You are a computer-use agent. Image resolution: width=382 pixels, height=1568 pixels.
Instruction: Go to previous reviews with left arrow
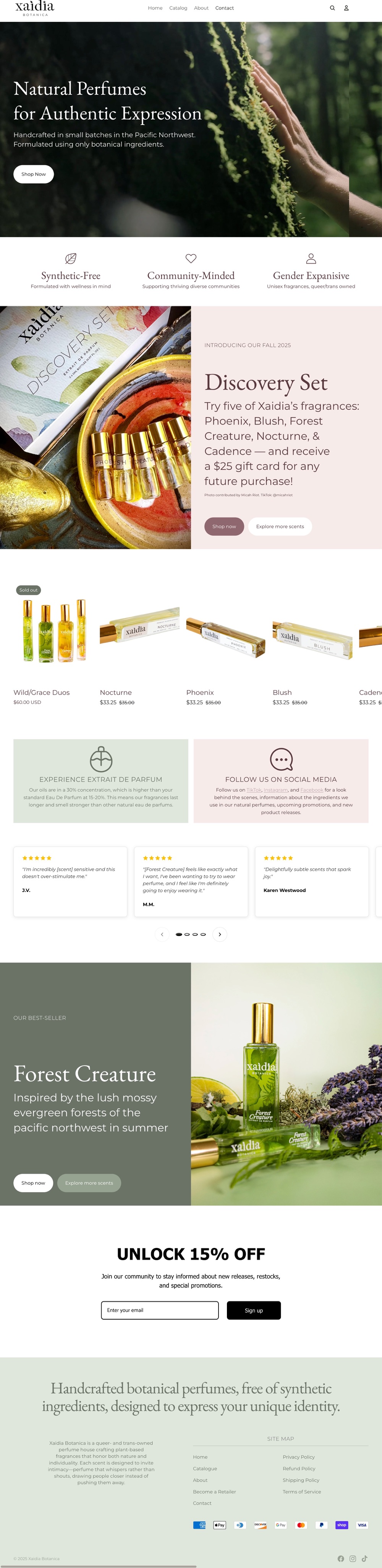pos(162,934)
